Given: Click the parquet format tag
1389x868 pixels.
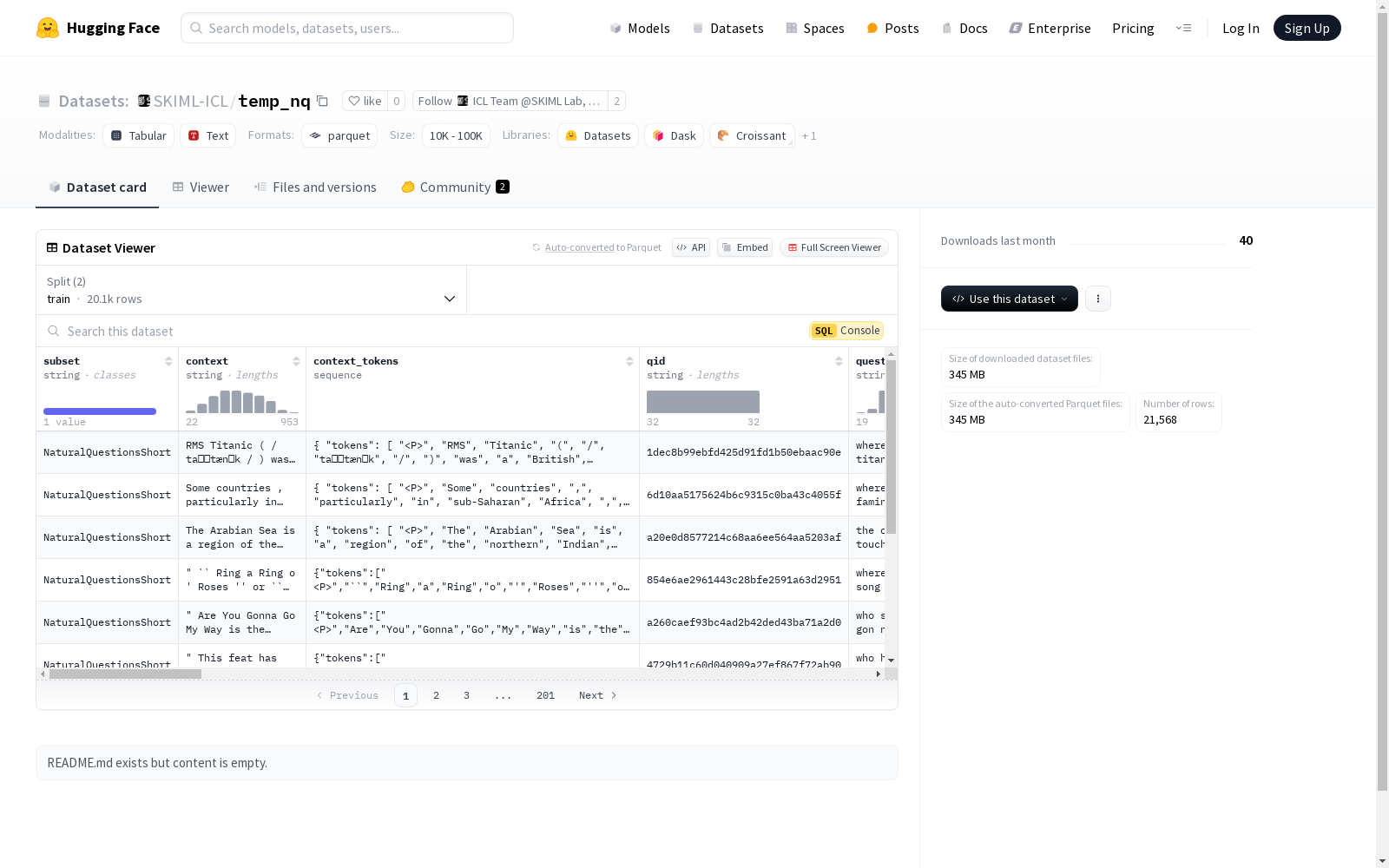Looking at the screenshot, I should [x=339, y=135].
